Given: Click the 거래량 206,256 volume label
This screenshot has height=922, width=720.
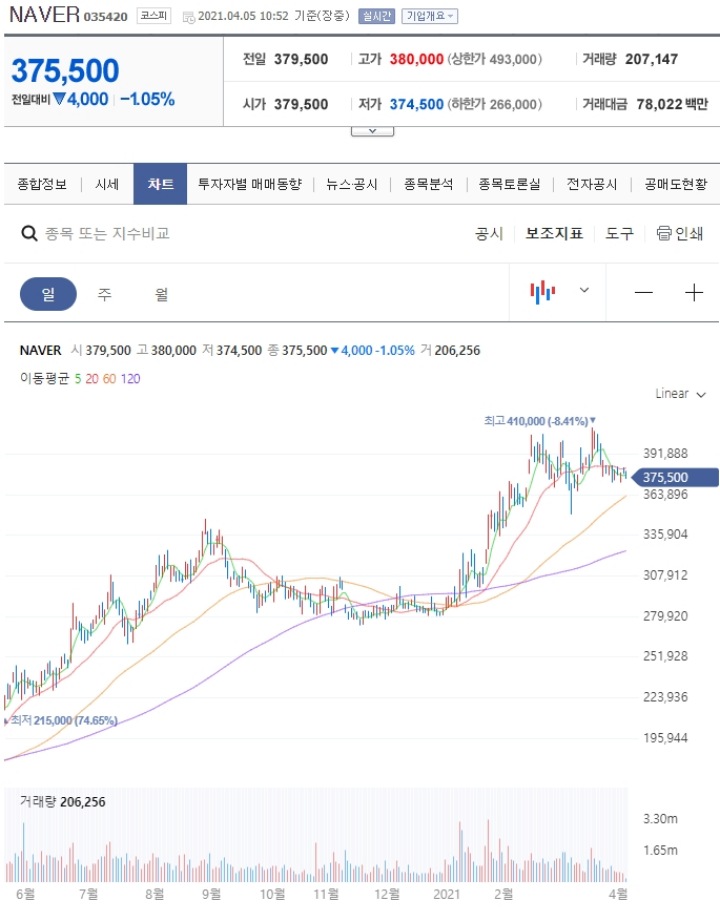Looking at the screenshot, I should [x=63, y=801].
